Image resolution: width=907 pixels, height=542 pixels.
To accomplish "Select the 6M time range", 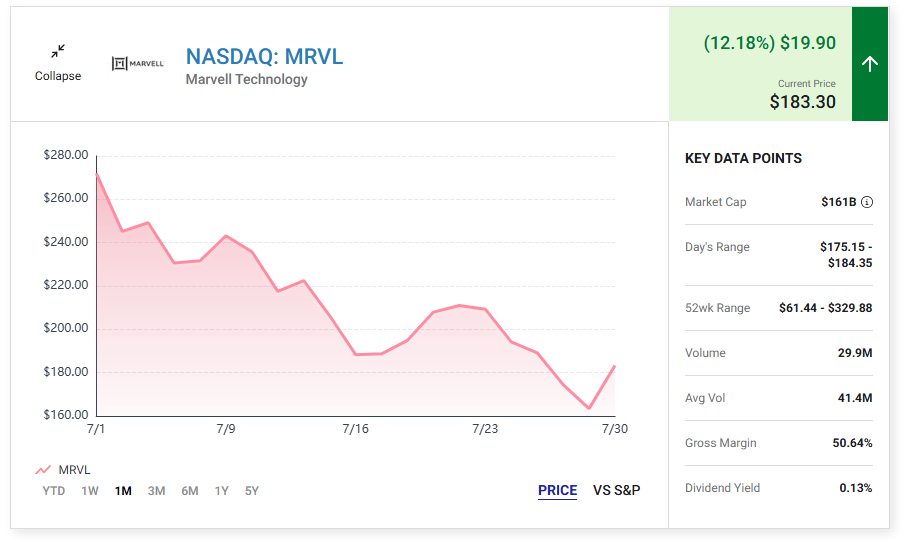I will point(190,491).
